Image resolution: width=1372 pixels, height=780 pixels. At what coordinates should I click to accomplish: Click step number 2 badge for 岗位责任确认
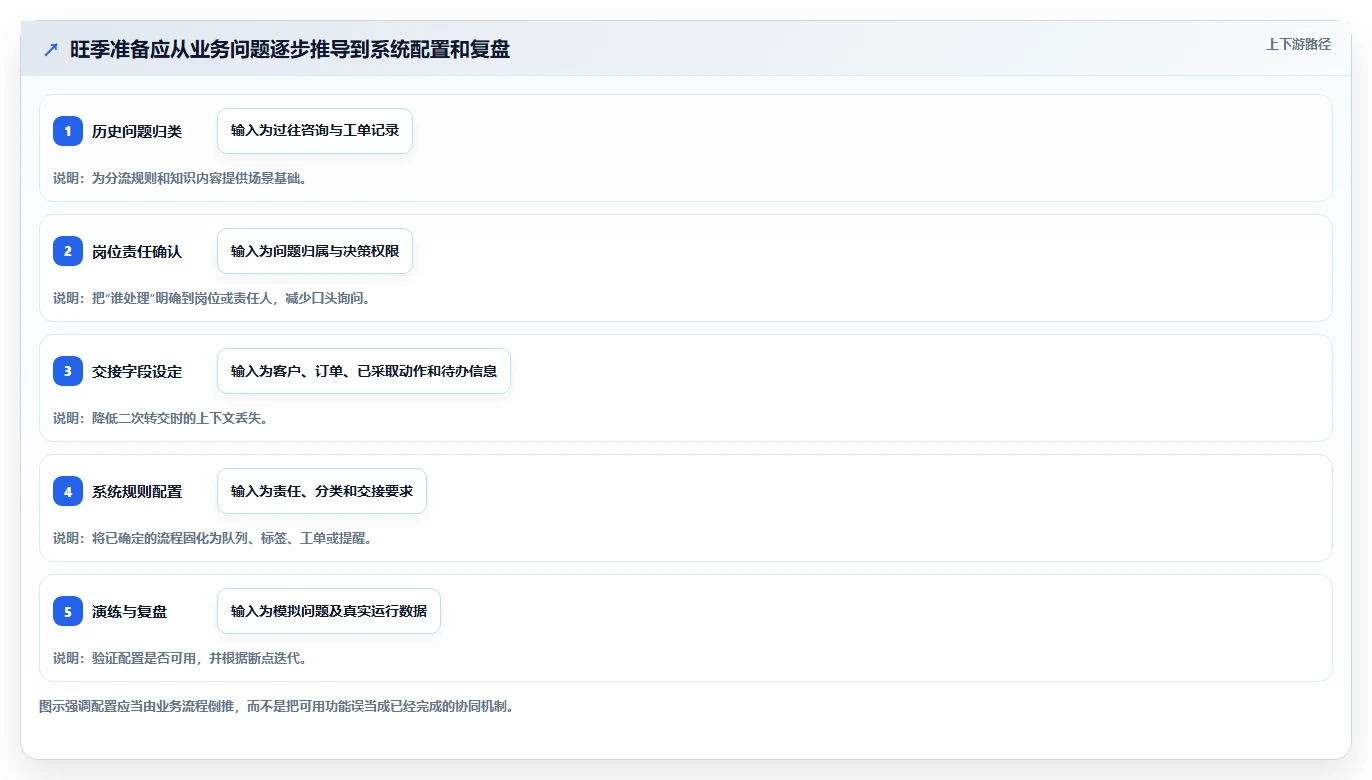(x=68, y=251)
